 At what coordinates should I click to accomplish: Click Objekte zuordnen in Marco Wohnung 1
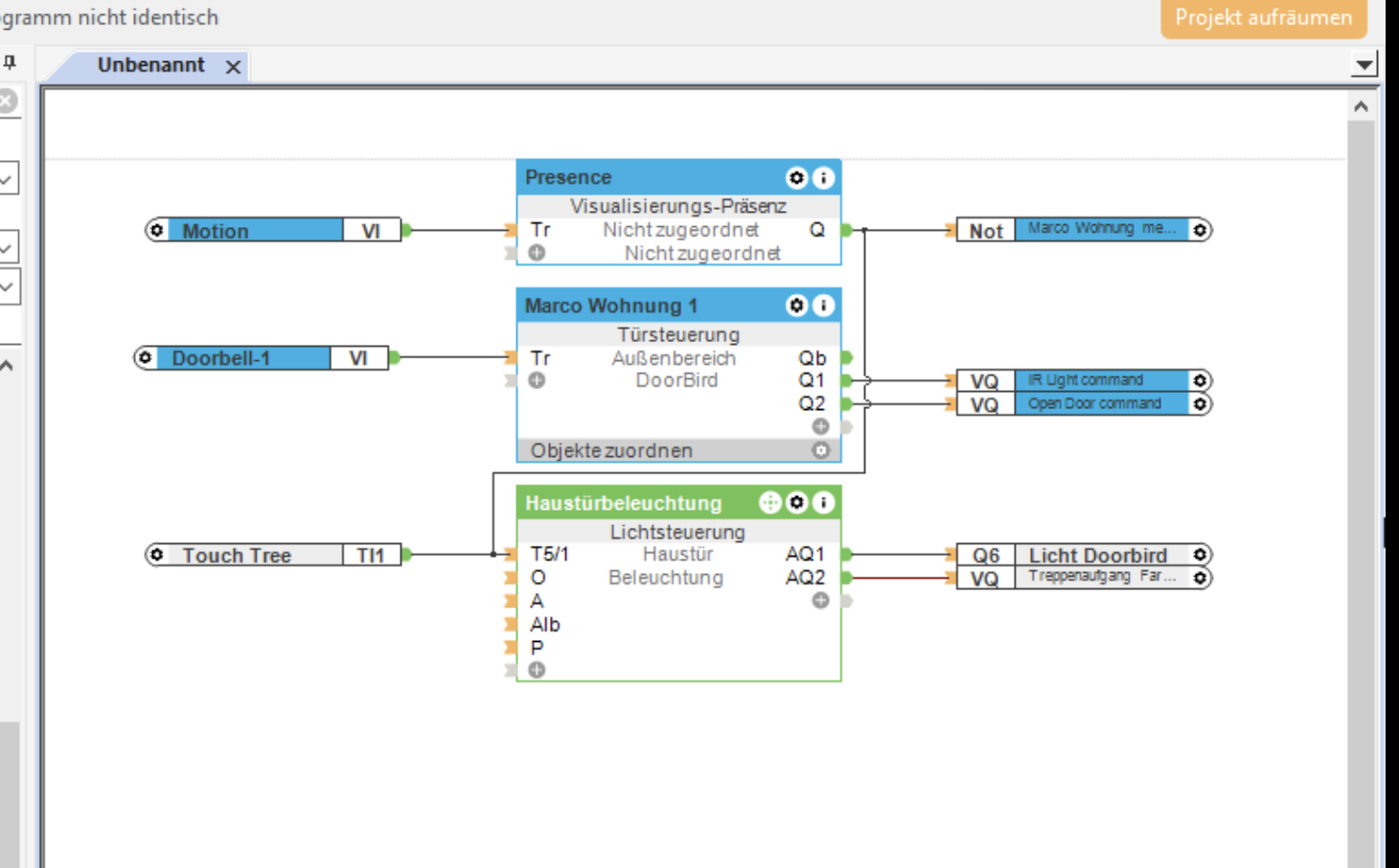(x=611, y=450)
